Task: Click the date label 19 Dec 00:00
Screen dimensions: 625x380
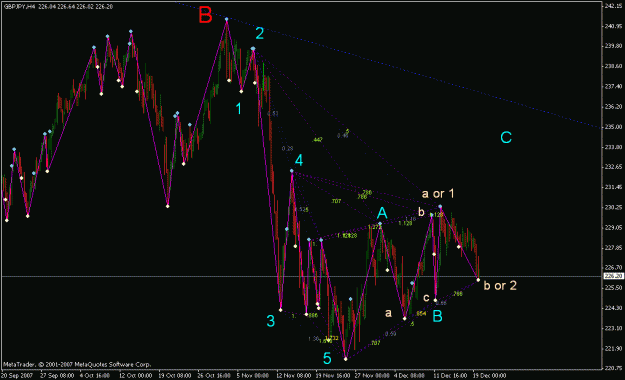Action: tap(489, 375)
